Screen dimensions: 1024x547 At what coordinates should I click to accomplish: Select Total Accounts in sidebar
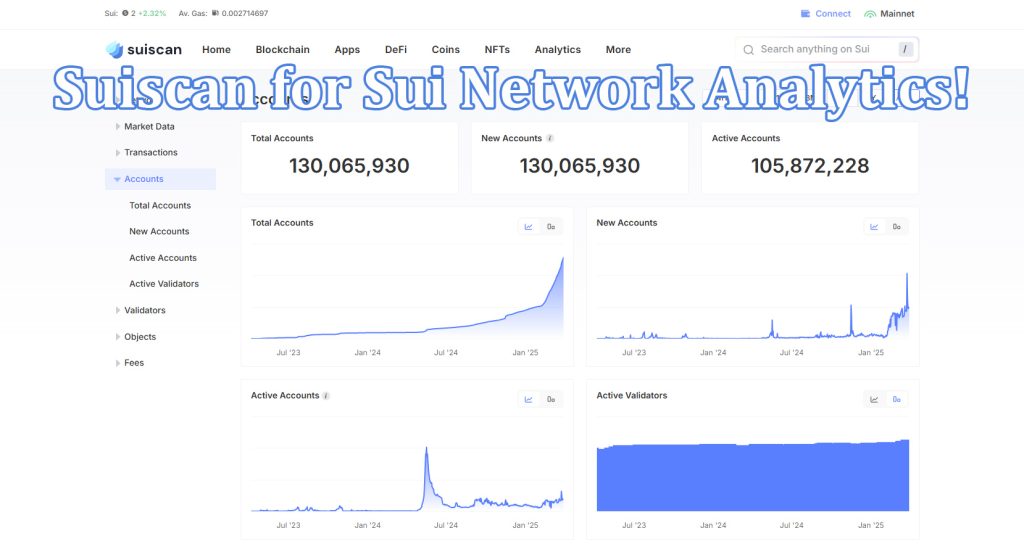point(160,206)
